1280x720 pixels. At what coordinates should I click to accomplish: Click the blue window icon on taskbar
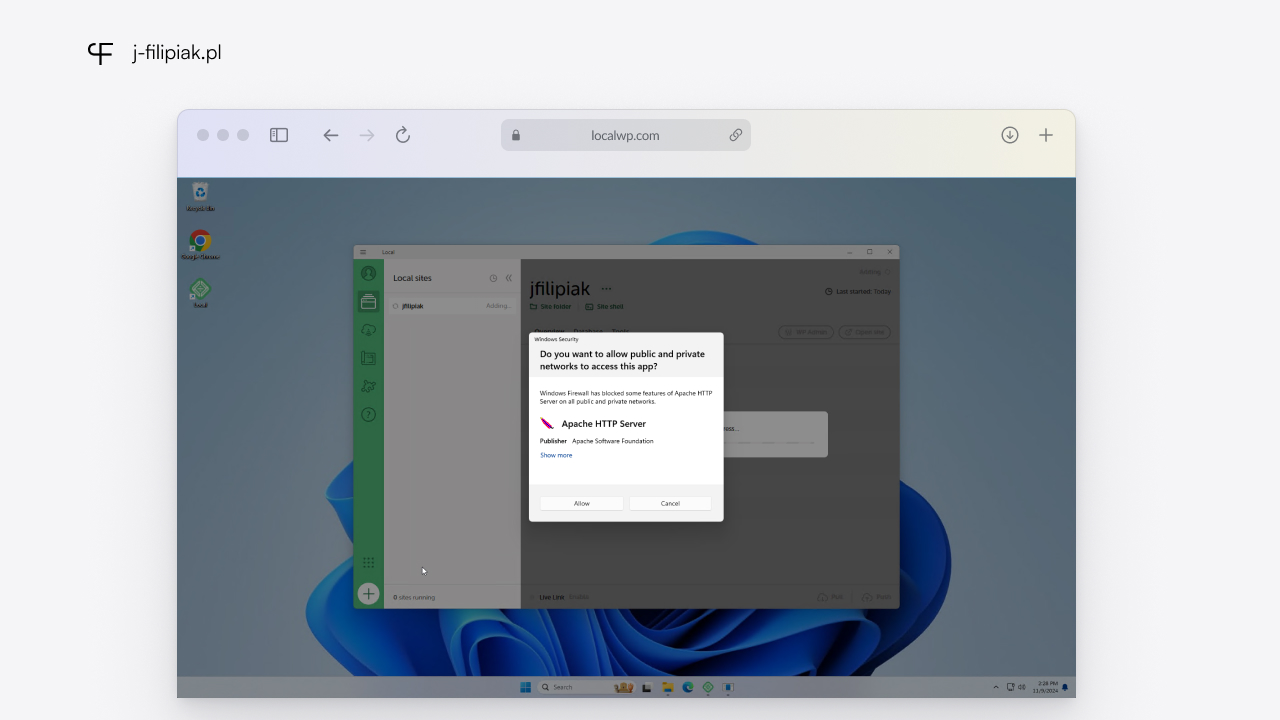[x=728, y=687]
